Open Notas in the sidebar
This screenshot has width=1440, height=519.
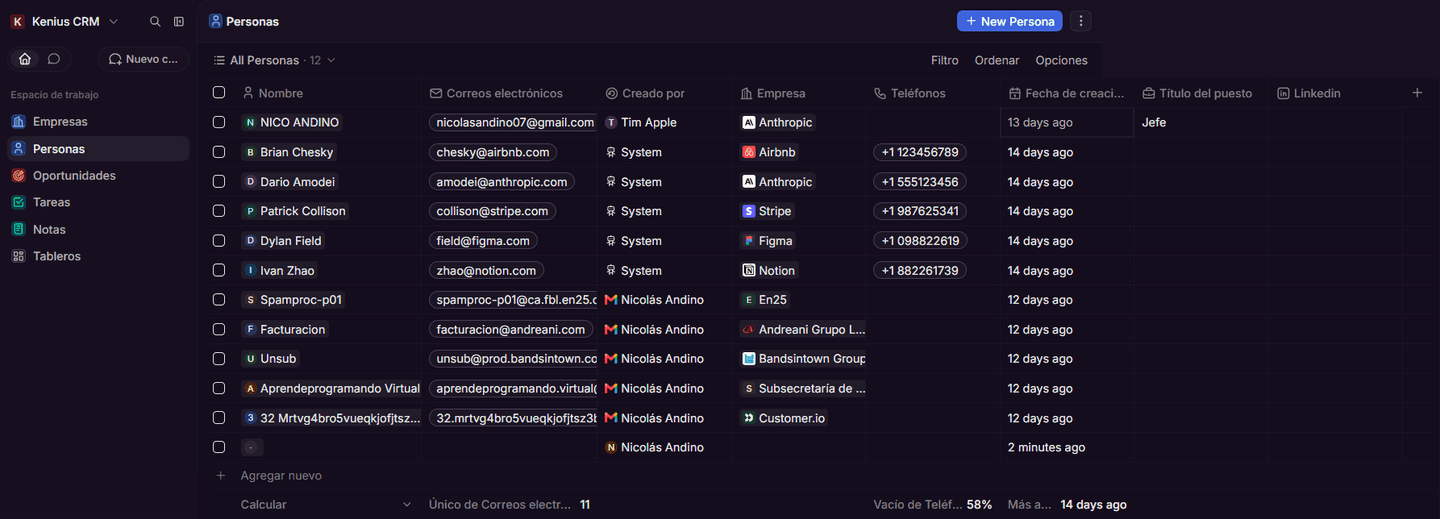click(x=97, y=229)
